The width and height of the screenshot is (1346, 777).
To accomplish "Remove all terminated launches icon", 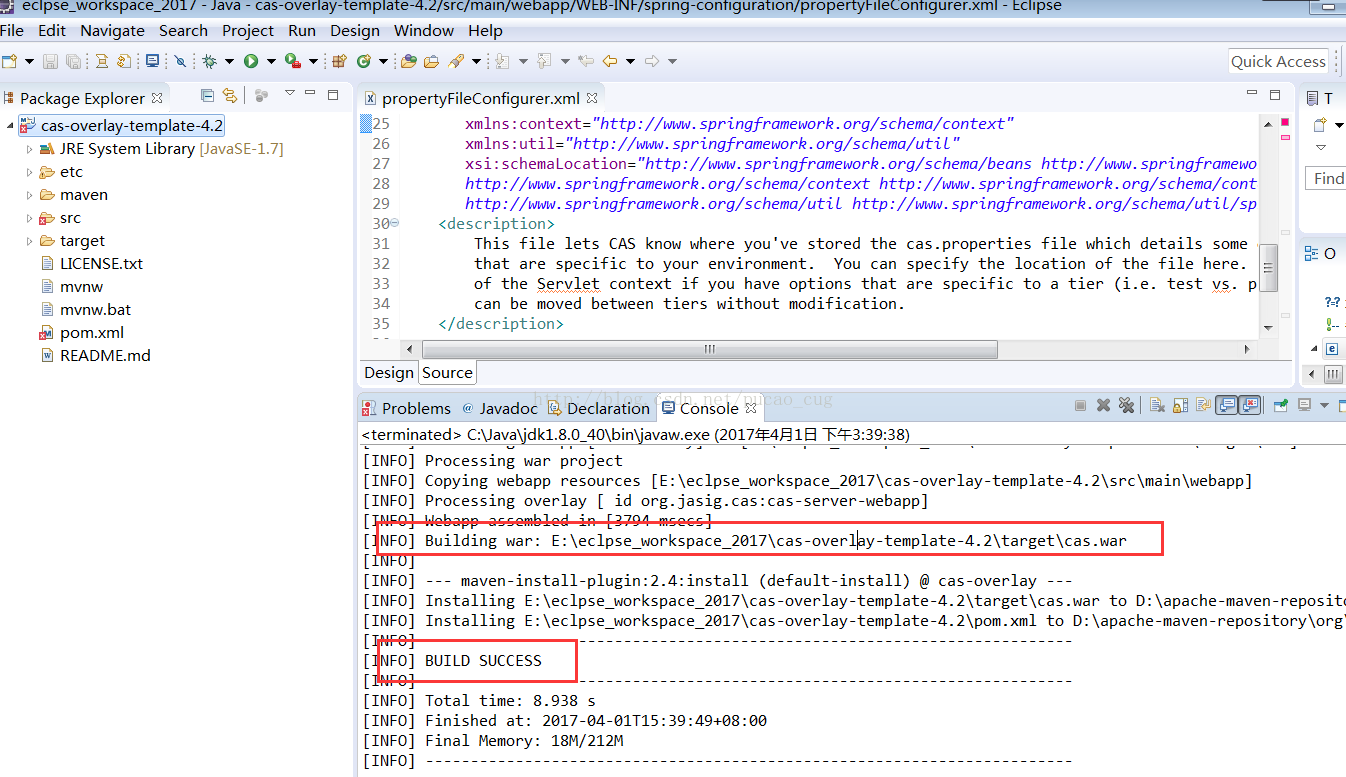I will [x=1126, y=405].
